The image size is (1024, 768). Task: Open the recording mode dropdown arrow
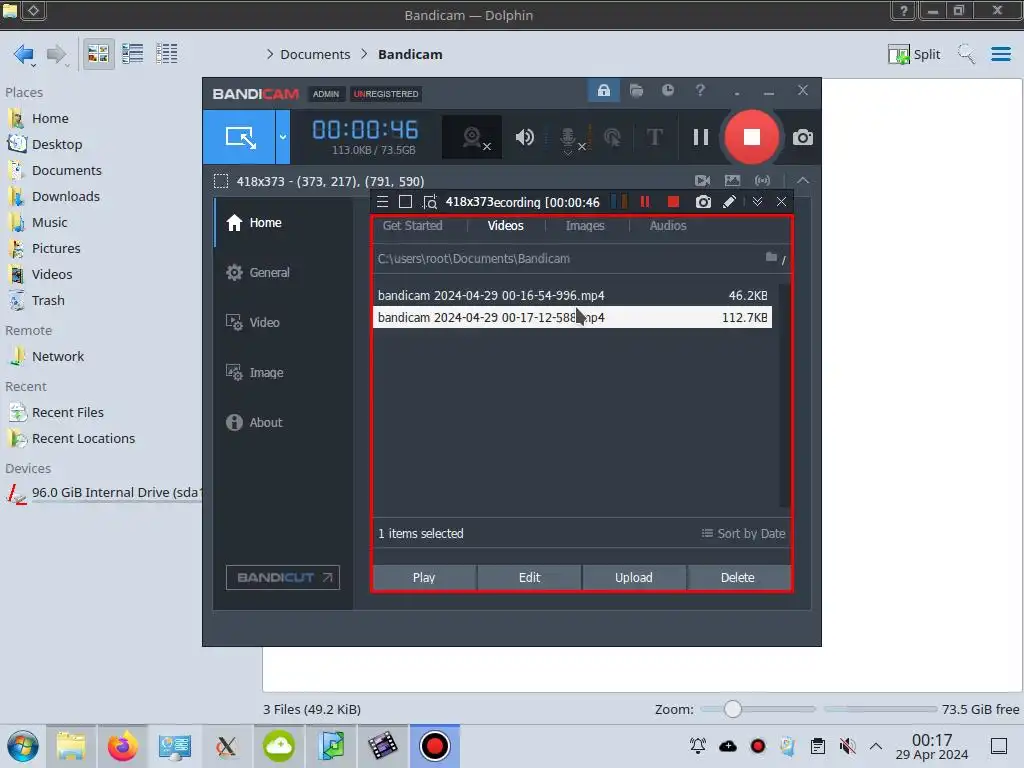[x=283, y=137]
